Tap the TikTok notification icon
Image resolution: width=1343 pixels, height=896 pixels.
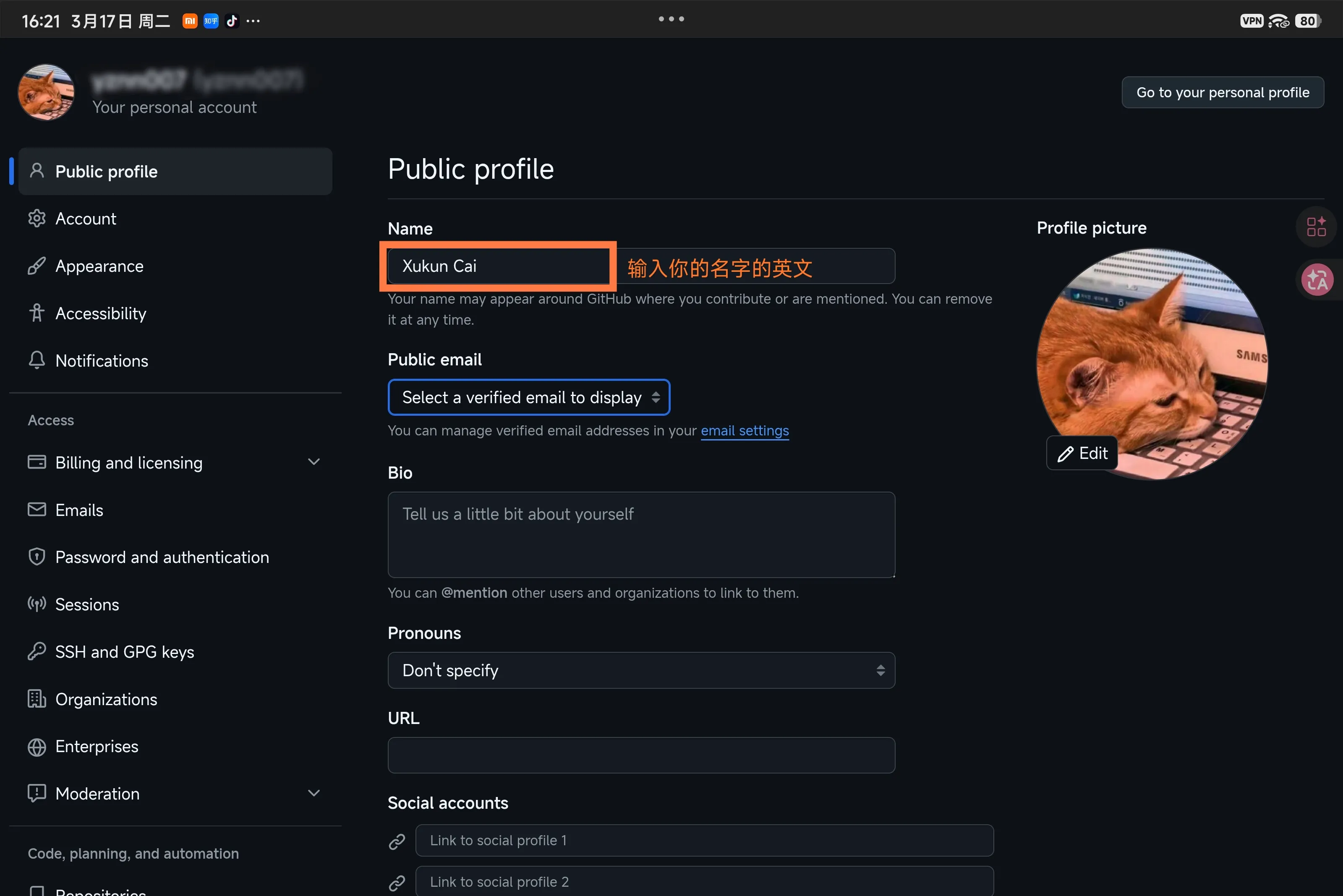[232, 21]
